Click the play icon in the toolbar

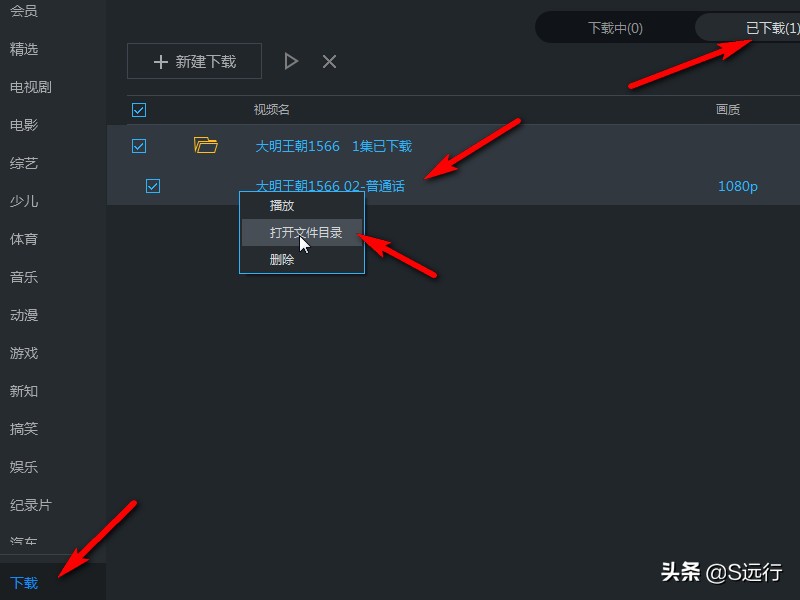coord(291,61)
